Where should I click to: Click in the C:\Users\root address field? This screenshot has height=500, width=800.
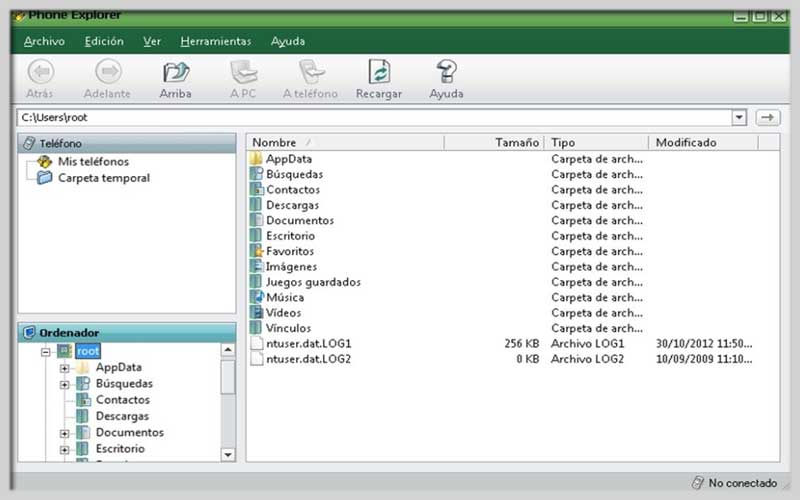tap(374, 117)
